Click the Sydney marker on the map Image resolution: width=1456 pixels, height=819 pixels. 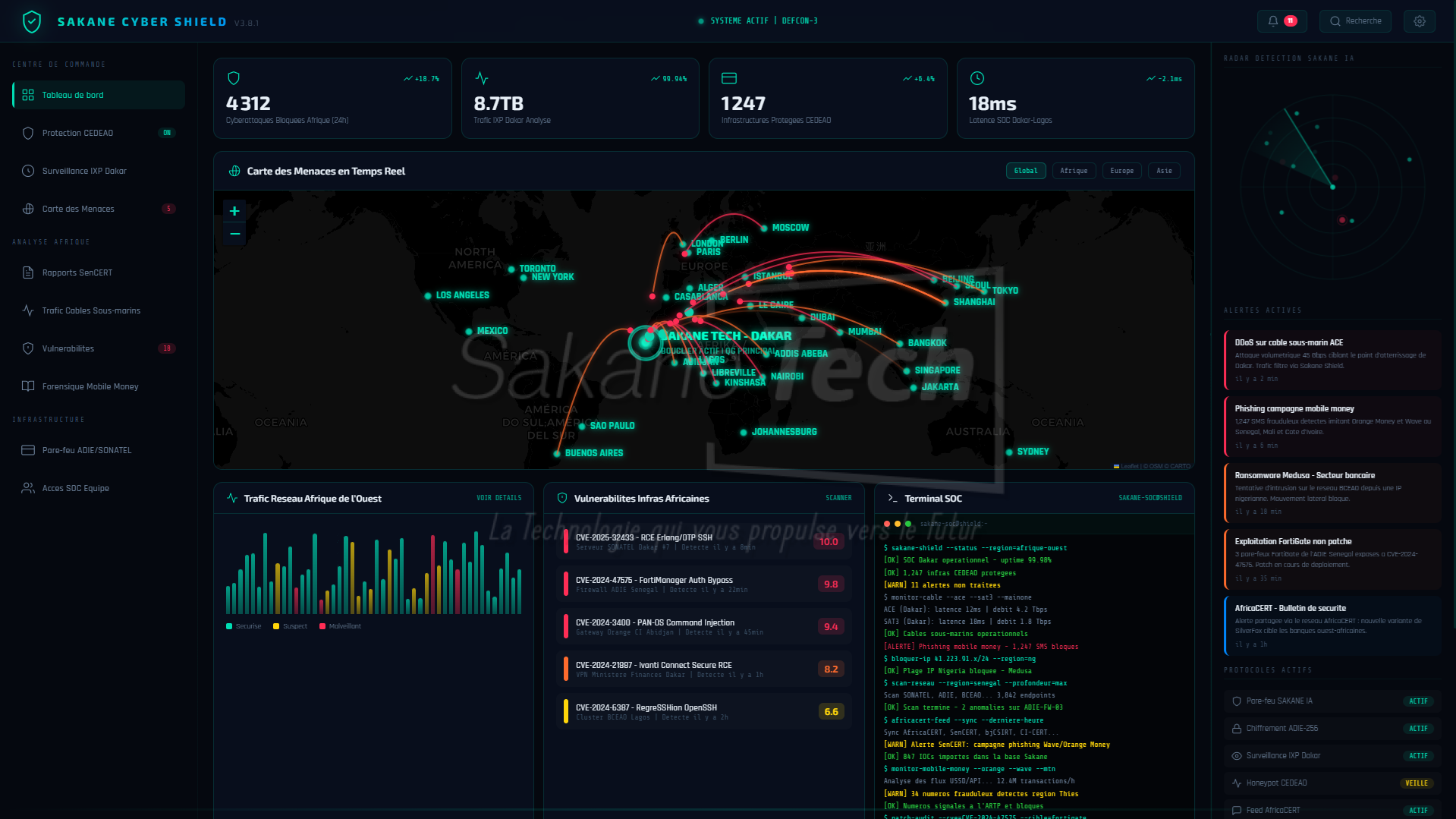[1009, 452]
